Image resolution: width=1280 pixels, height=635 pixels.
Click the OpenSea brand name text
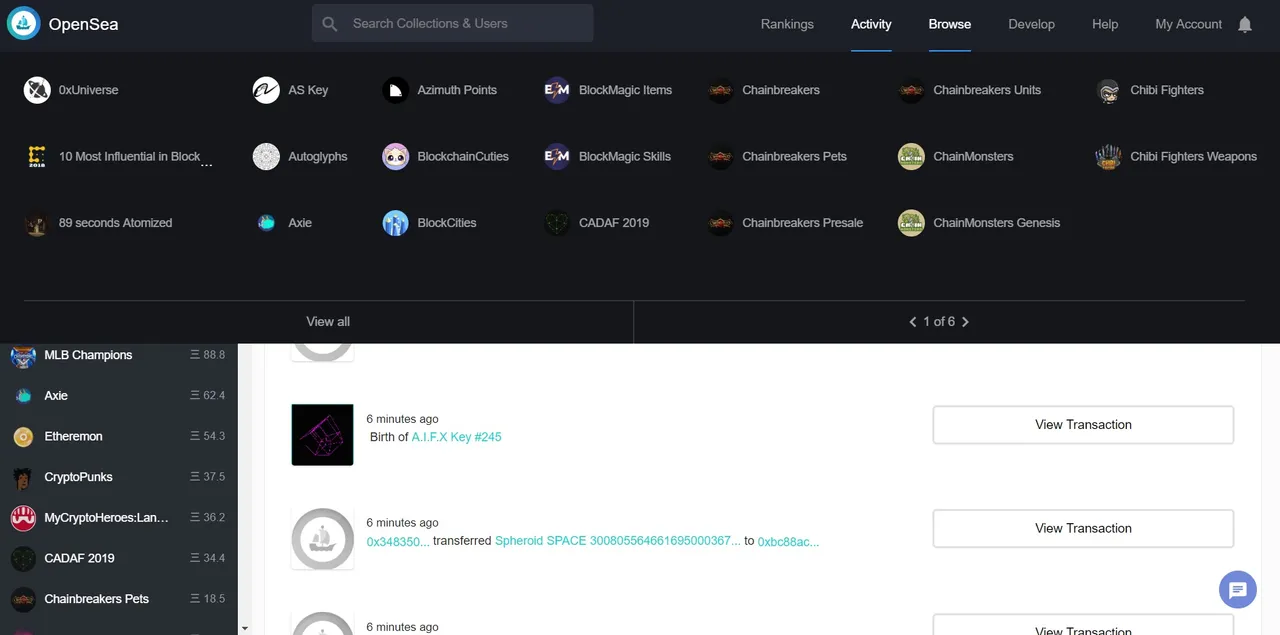click(x=83, y=24)
